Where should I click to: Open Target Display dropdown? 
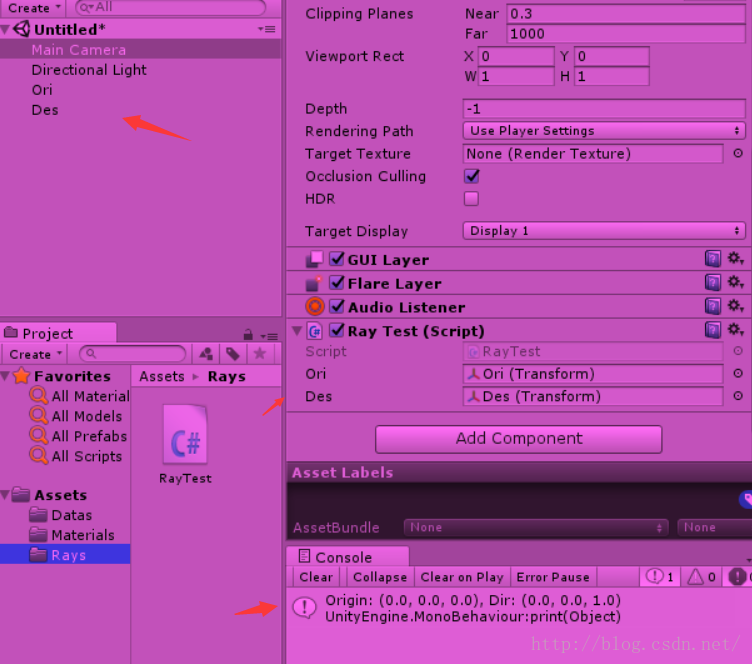coord(604,231)
